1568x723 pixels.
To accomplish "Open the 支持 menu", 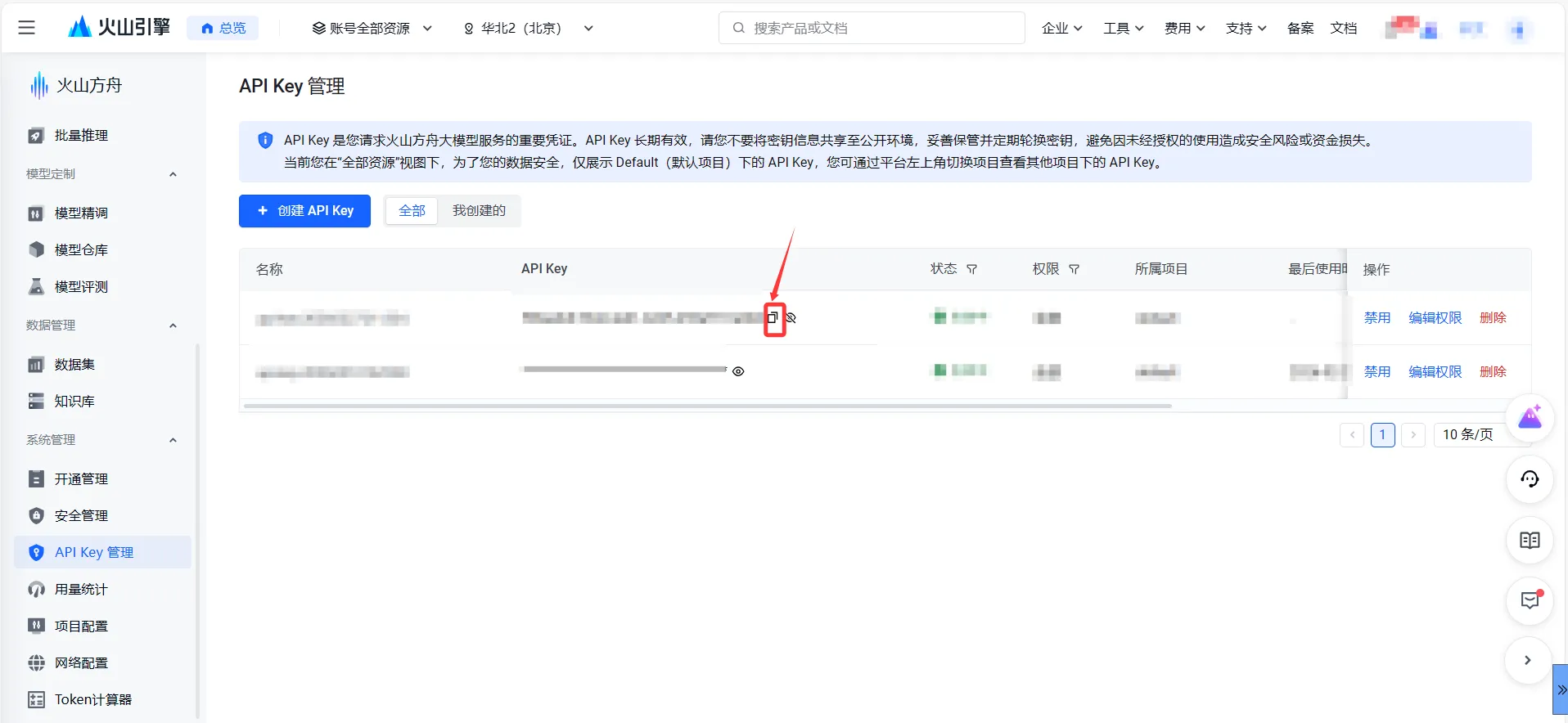I will click(x=1246, y=28).
